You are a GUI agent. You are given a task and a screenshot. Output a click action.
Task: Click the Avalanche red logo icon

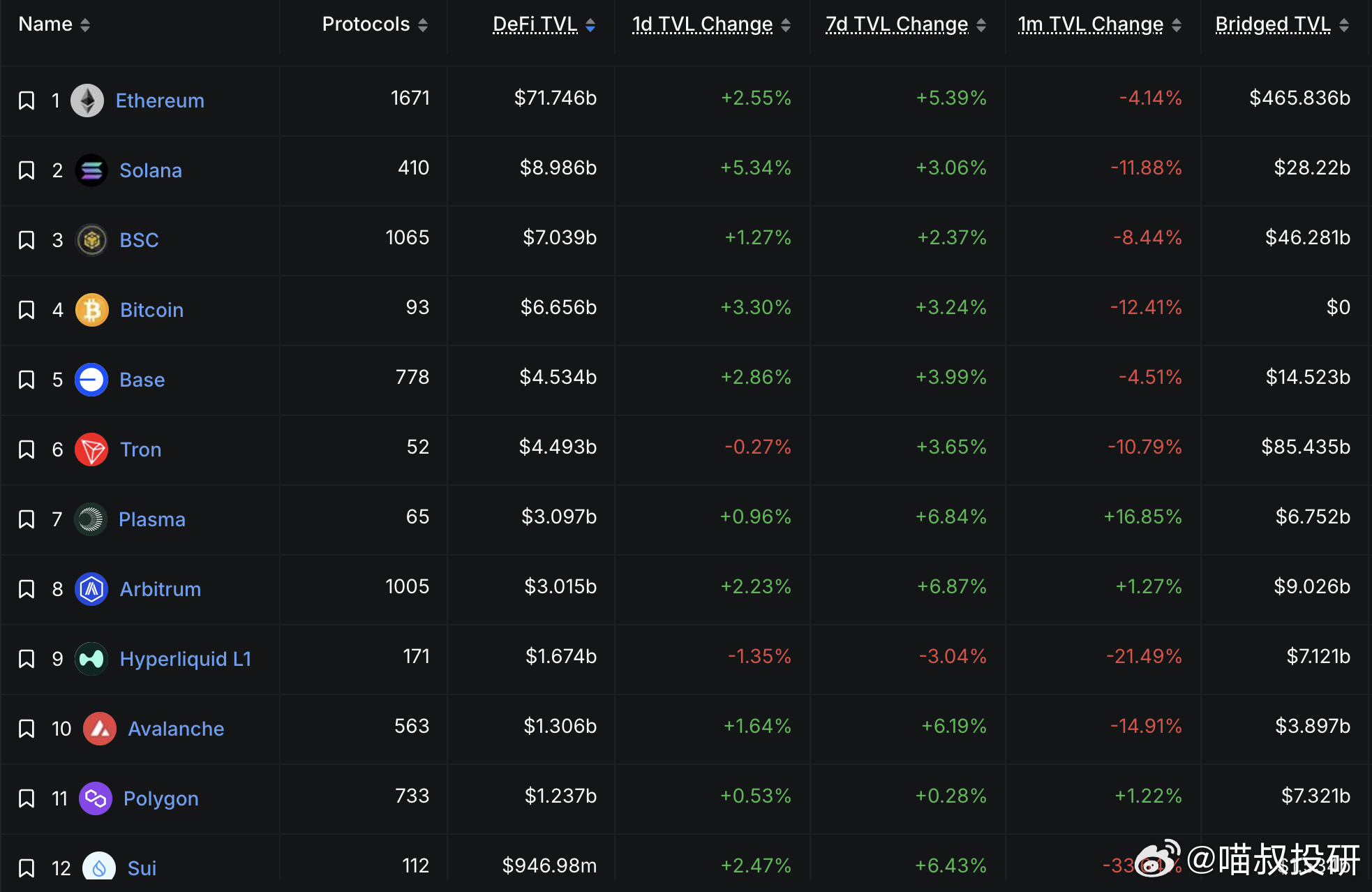point(100,729)
